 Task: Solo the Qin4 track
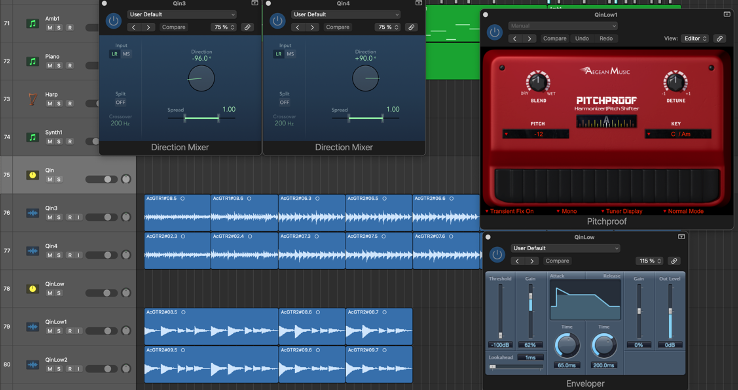point(59,255)
